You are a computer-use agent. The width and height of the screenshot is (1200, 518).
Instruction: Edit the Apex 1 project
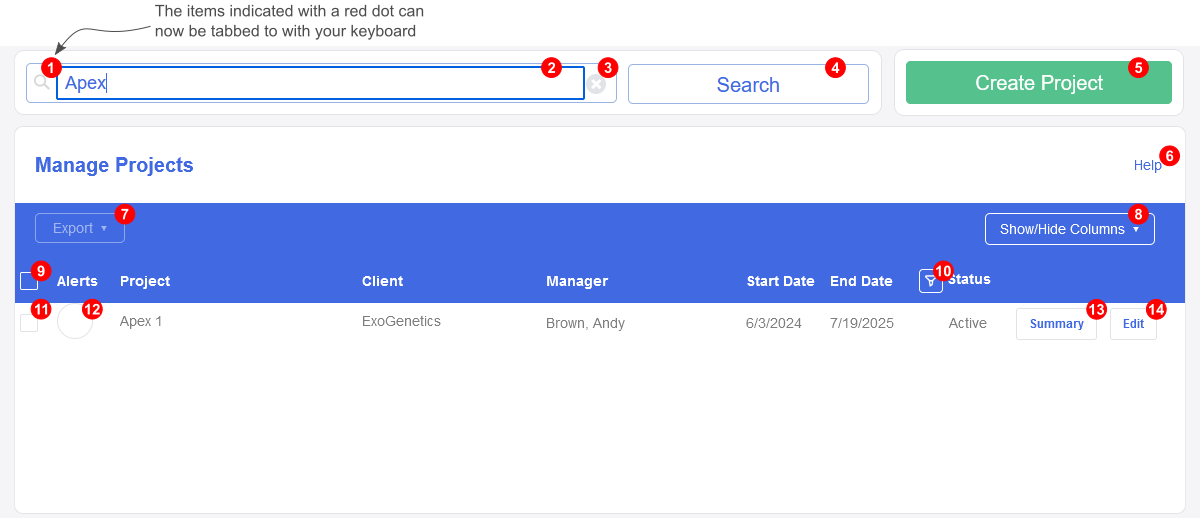point(1133,324)
